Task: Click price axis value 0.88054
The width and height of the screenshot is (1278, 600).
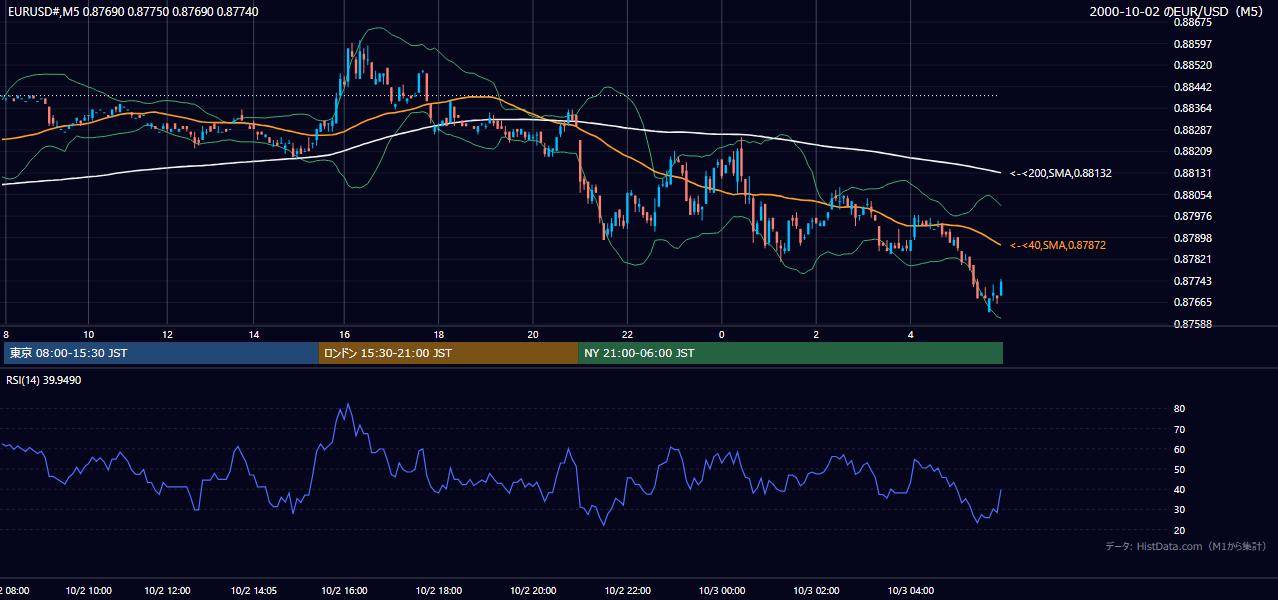Action: [1192, 195]
